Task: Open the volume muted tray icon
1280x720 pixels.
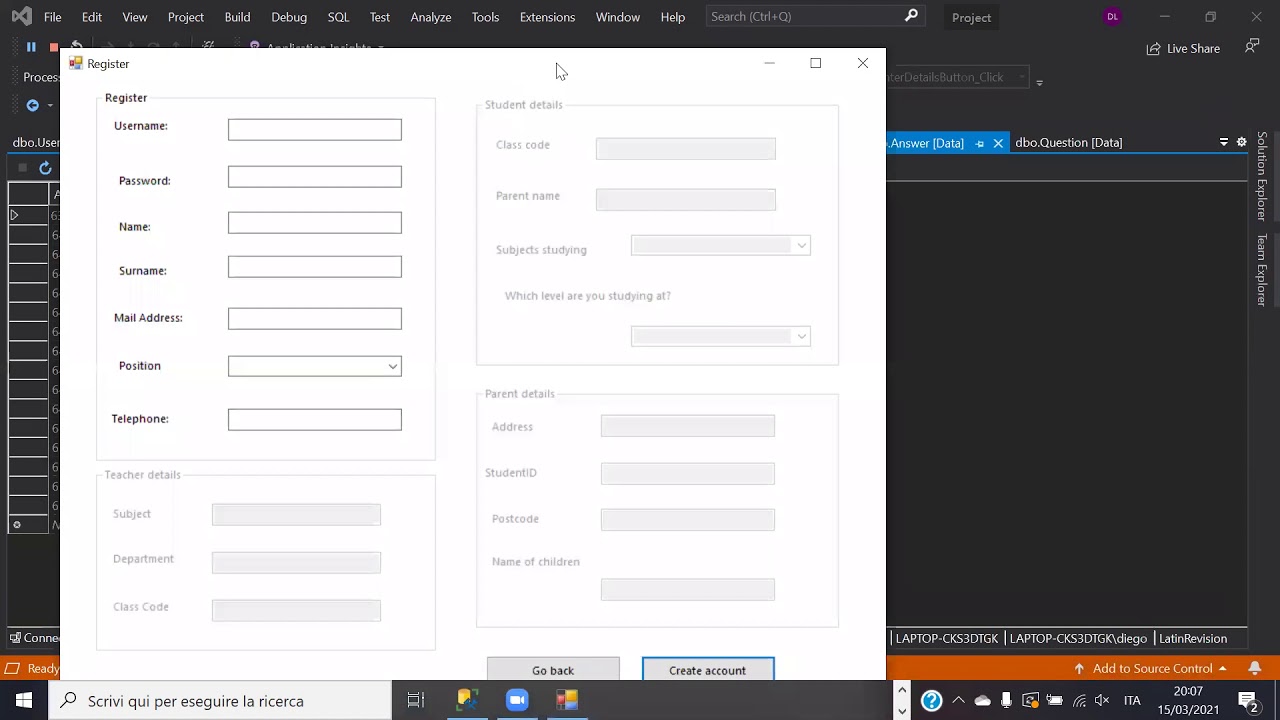Action: pos(1102,701)
